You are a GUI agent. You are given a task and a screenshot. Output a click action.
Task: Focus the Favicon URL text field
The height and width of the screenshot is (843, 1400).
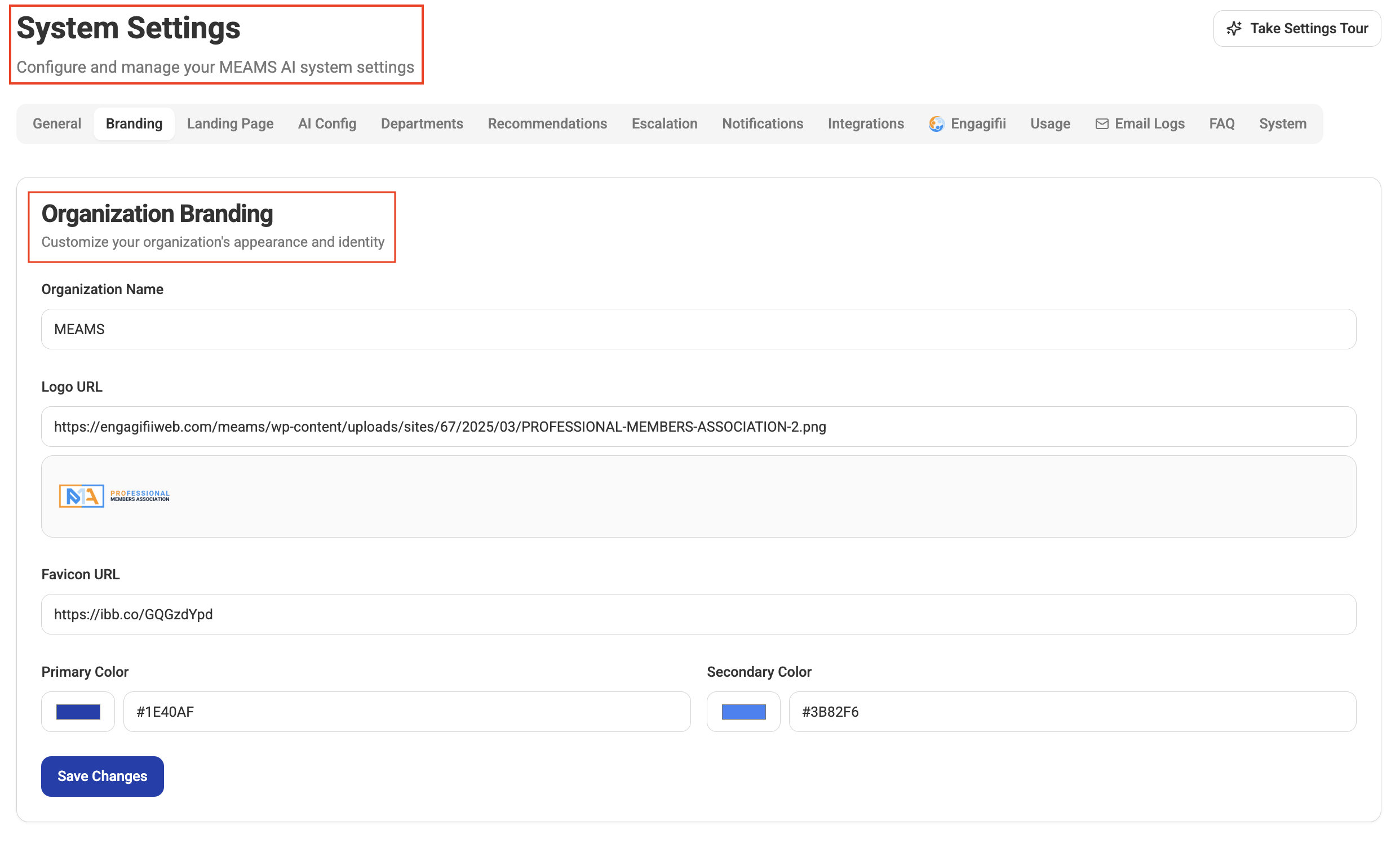click(x=698, y=615)
